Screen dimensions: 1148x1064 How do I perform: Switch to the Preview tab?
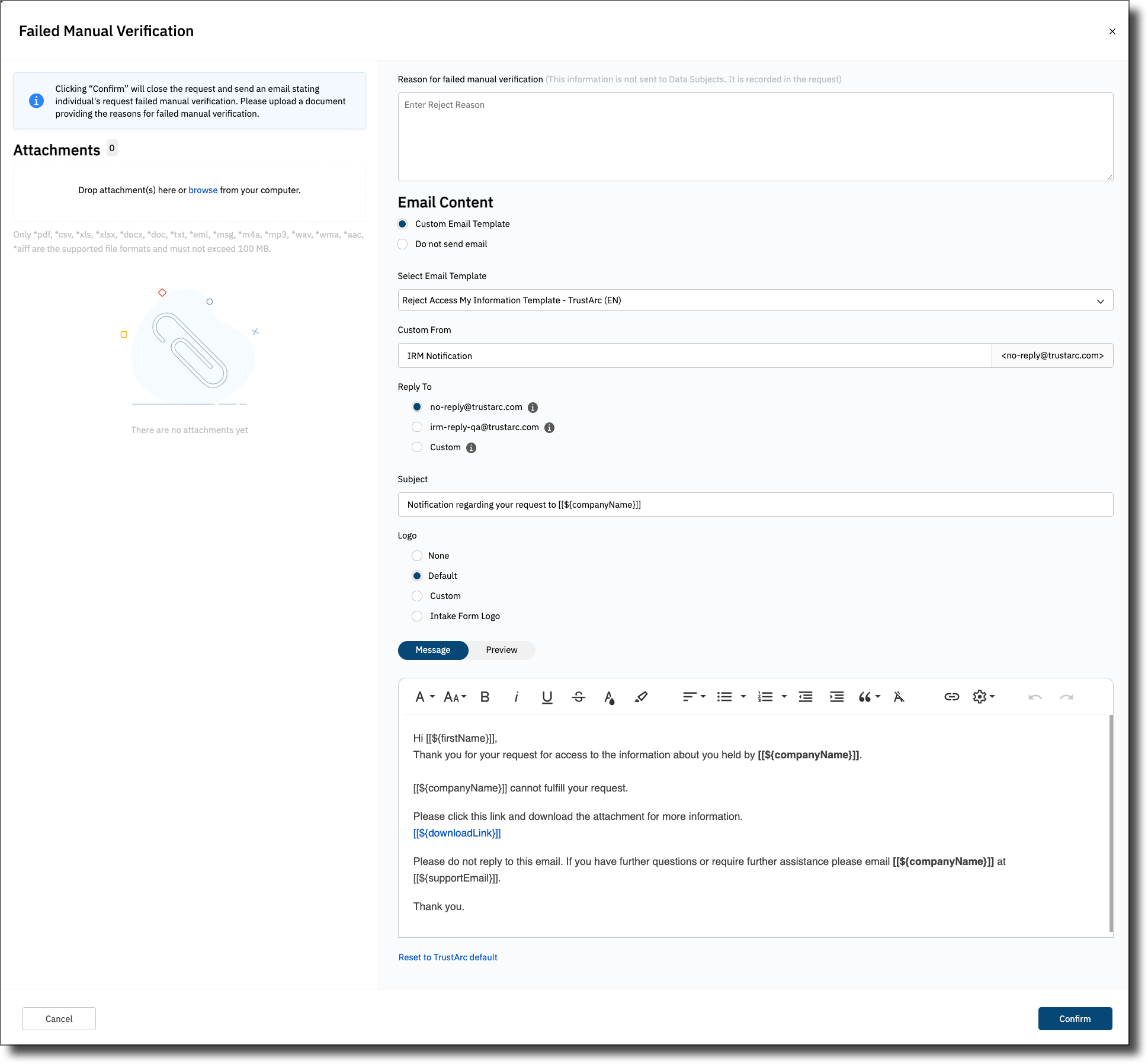click(x=501, y=650)
